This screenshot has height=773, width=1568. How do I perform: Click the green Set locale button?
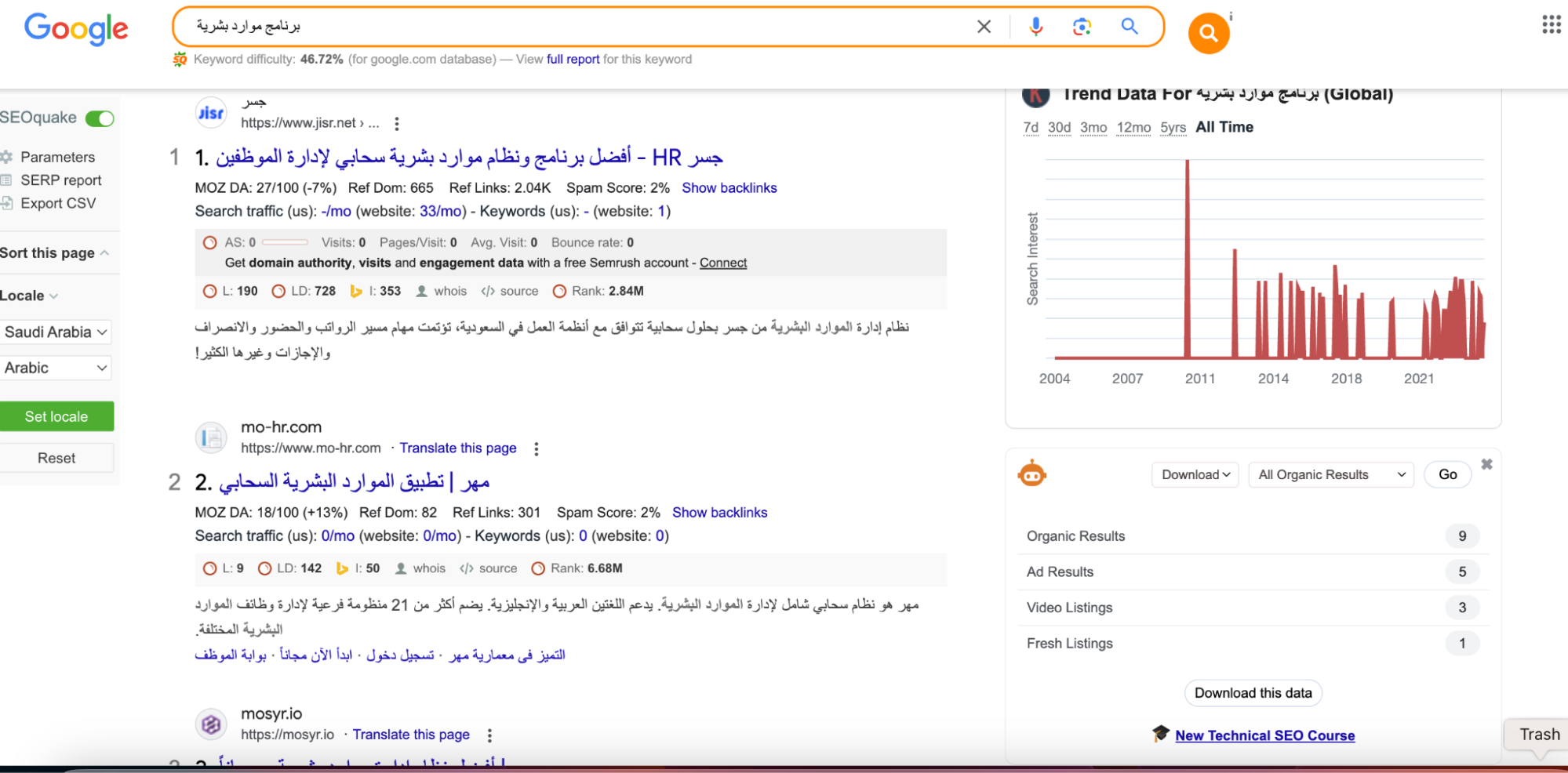pyautogui.click(x=56, y=416)
